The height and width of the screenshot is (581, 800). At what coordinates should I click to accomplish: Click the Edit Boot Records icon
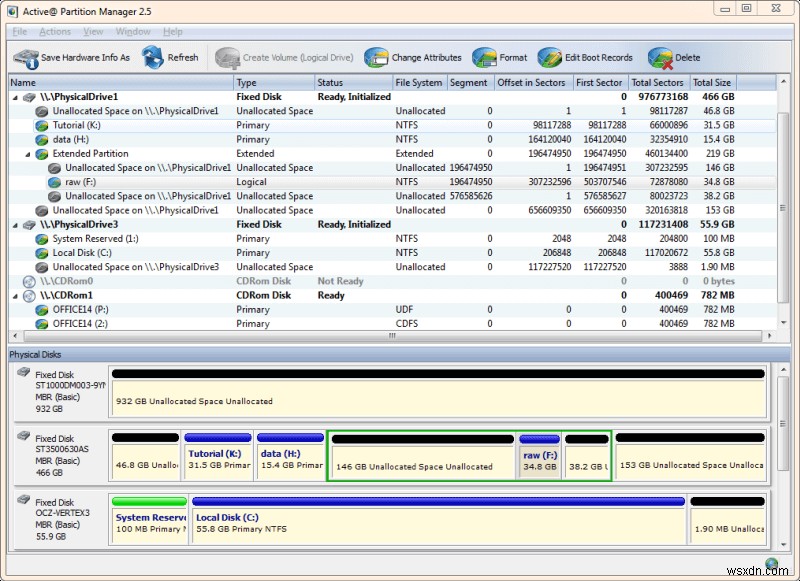549,58
